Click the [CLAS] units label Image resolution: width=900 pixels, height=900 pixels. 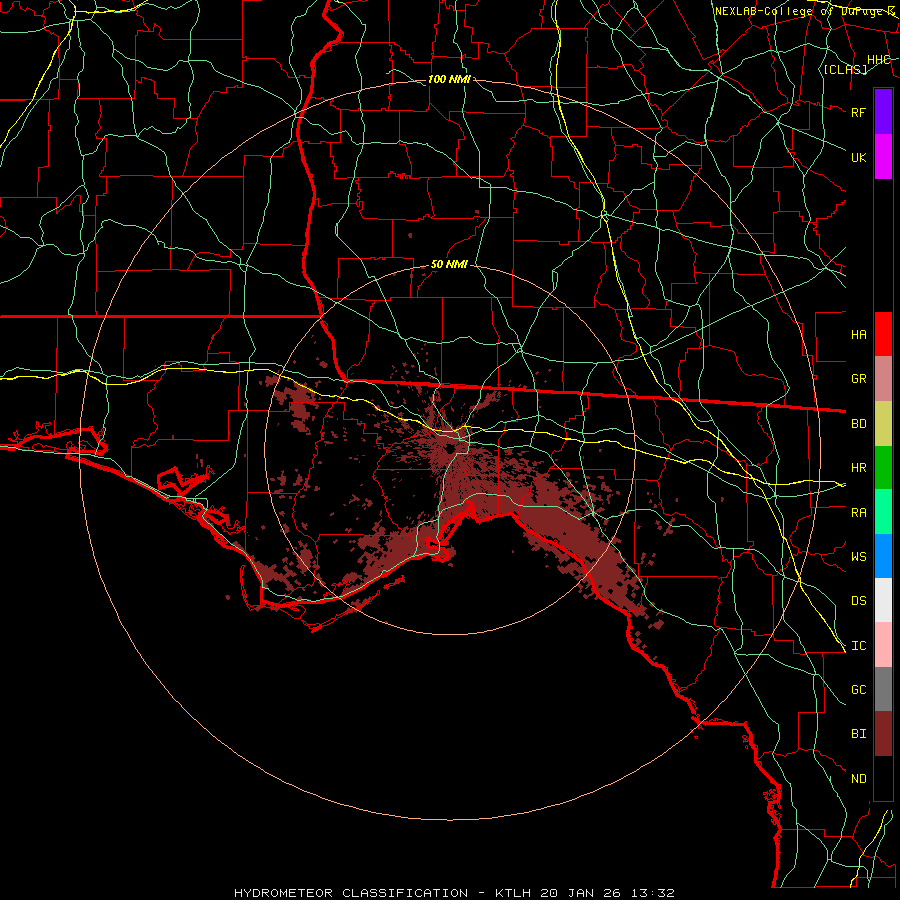coord(845,69)
